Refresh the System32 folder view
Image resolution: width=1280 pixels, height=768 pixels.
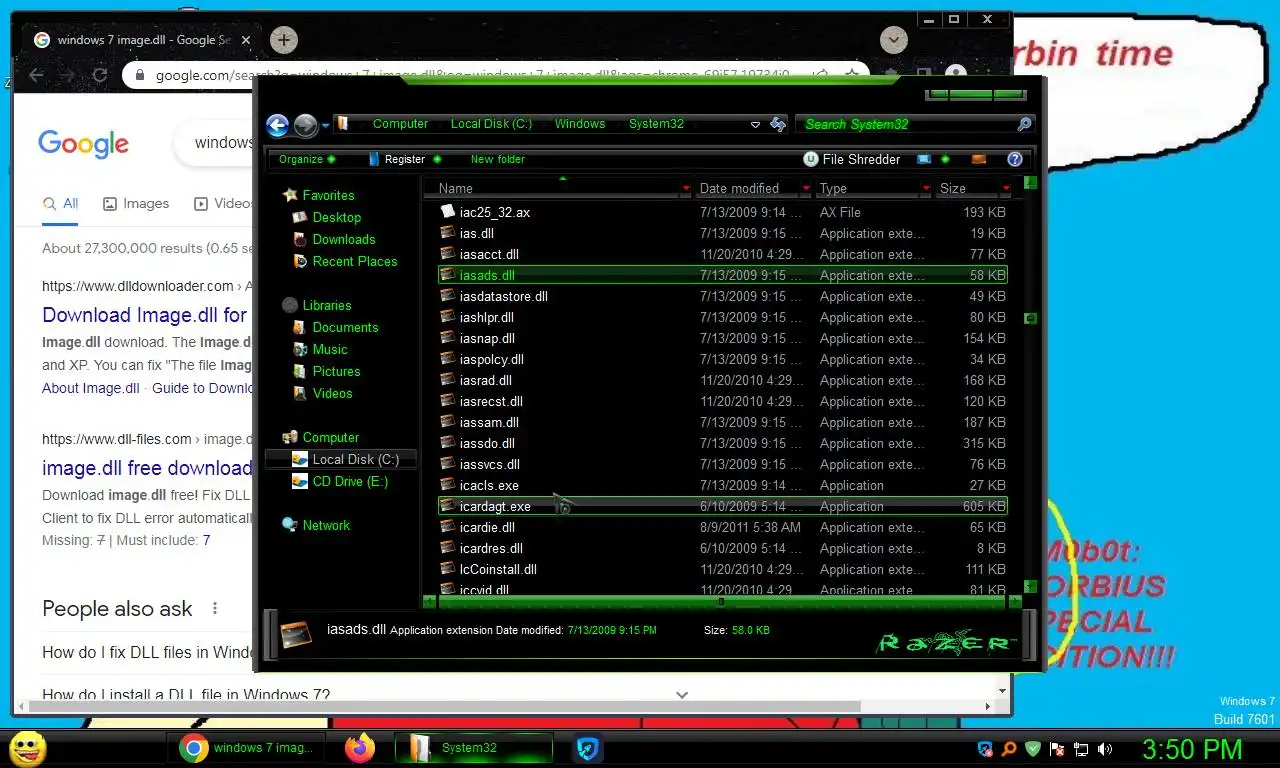tap(778, 125)
